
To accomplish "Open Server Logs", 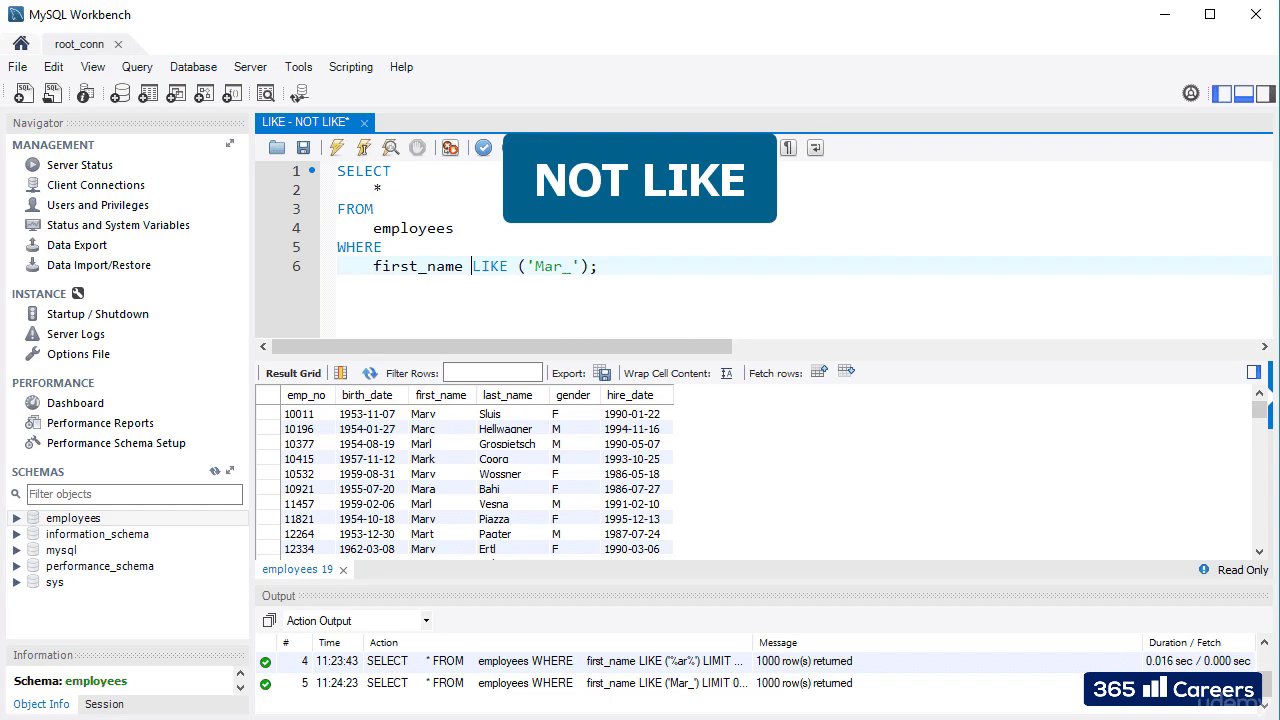I will 76,334.
